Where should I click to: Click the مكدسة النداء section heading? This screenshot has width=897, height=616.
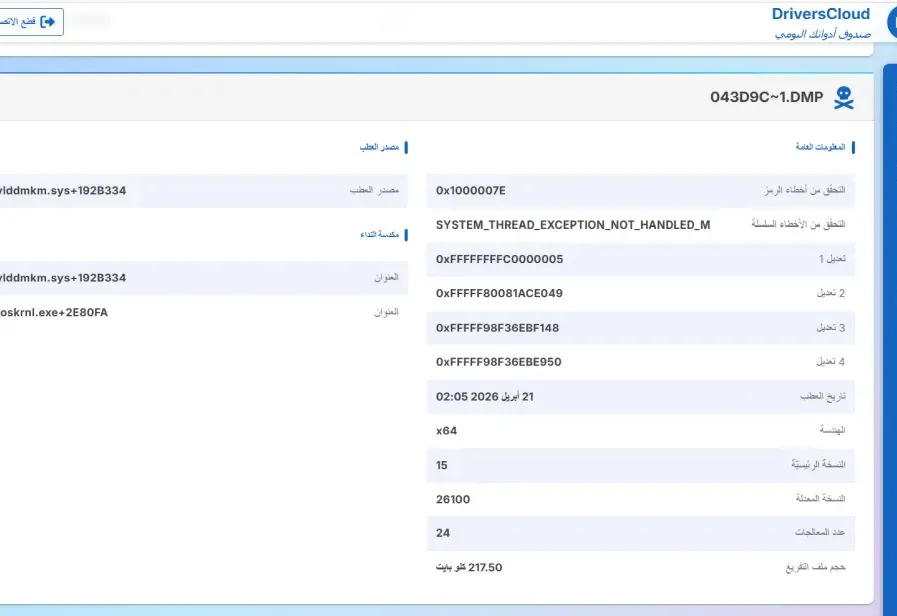pos(379,235)
